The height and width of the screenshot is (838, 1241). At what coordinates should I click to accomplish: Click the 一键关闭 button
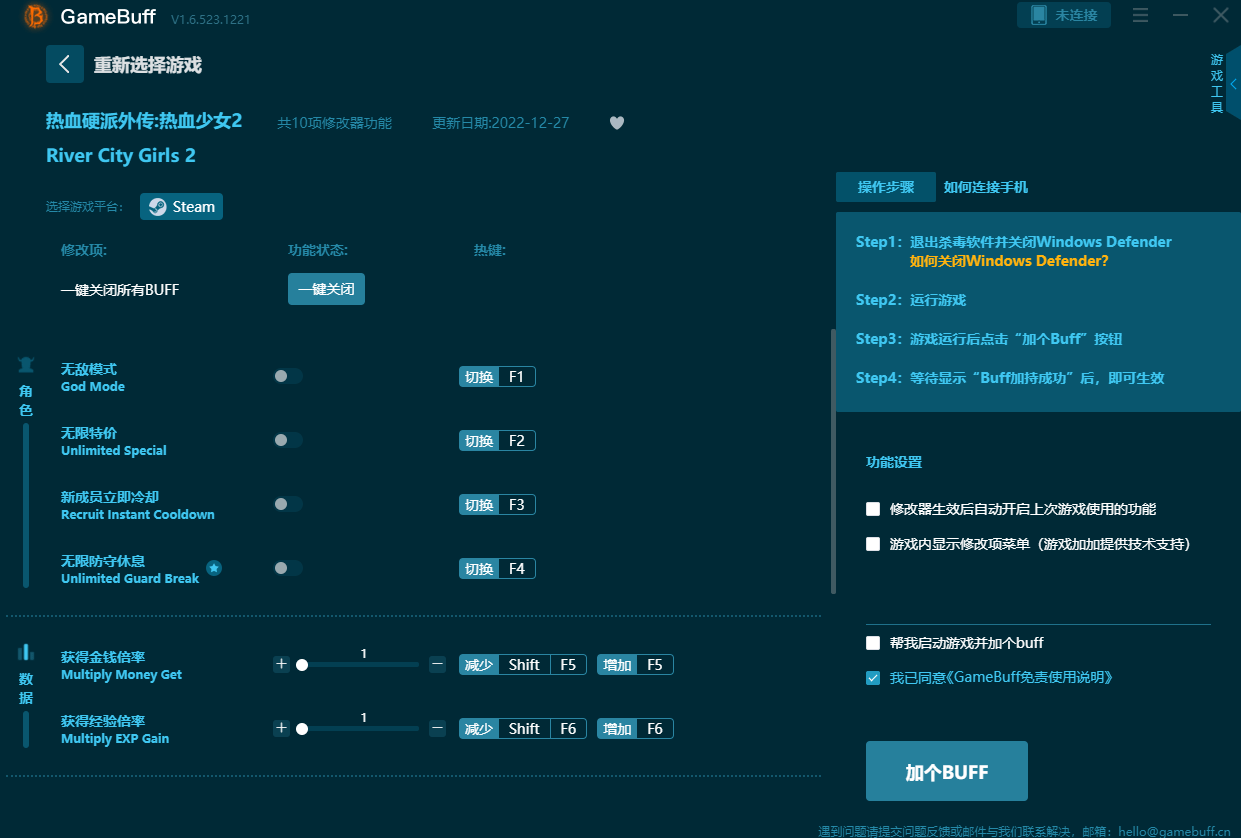[x=326, y=289]
